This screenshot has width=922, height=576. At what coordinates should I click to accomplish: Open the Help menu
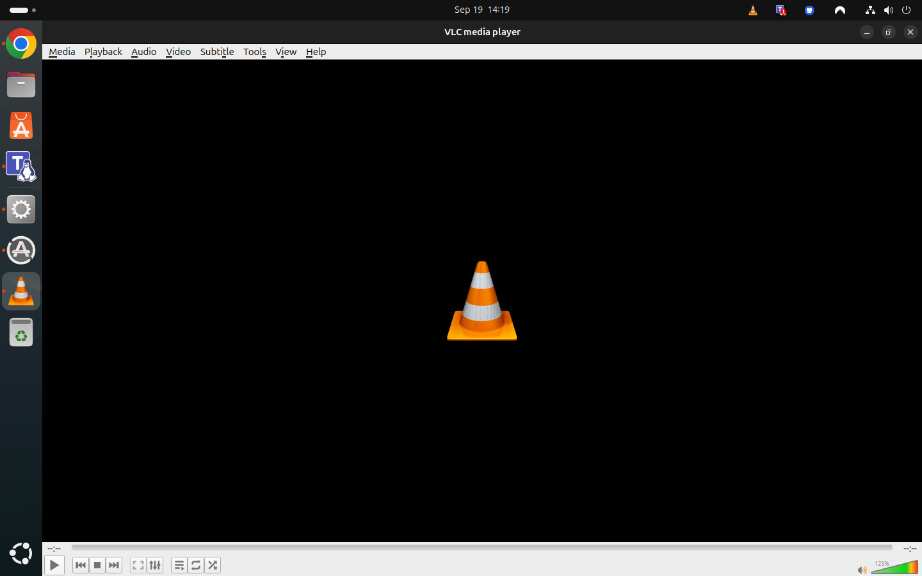[316, 52]
